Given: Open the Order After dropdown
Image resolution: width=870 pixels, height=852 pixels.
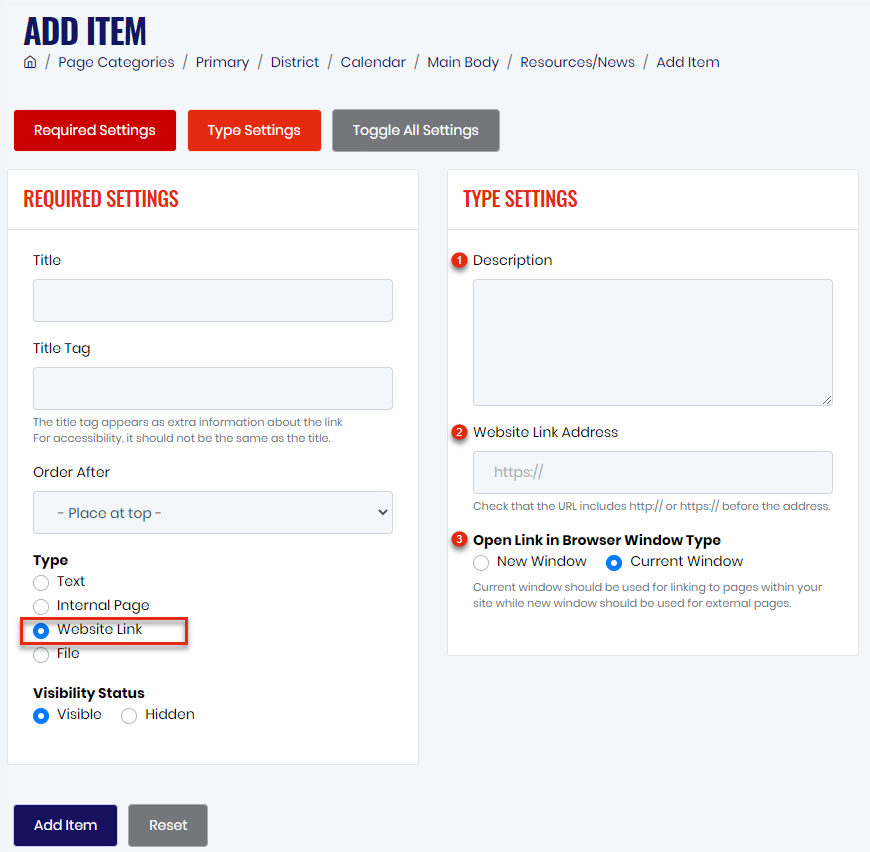Looking at the screenshot, I should pos(213,513).
